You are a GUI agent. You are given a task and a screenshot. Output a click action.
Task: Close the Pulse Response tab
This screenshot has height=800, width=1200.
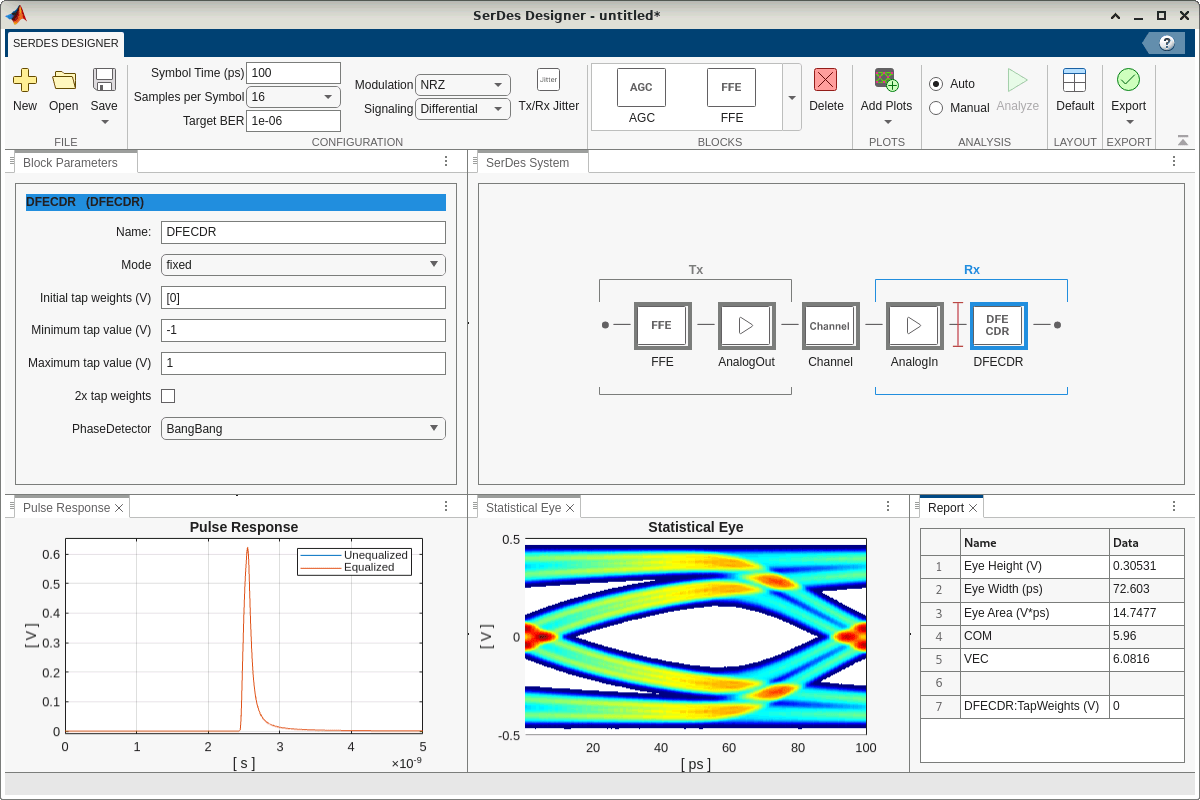click(x=119, y=508)
